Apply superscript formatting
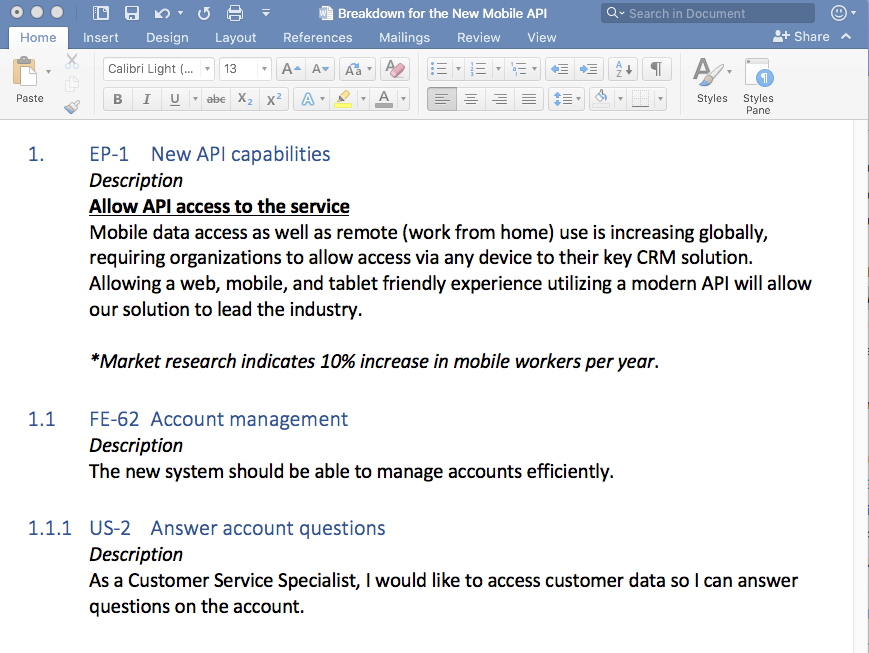 click(x=274, y=99)
